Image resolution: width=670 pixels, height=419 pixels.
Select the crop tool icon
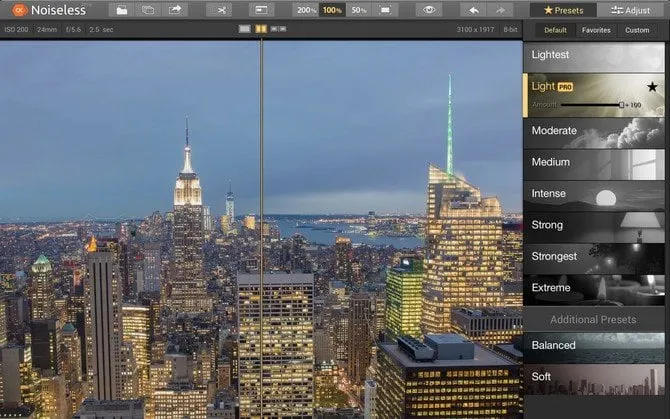pyautogui.click(x=218, y=10)
